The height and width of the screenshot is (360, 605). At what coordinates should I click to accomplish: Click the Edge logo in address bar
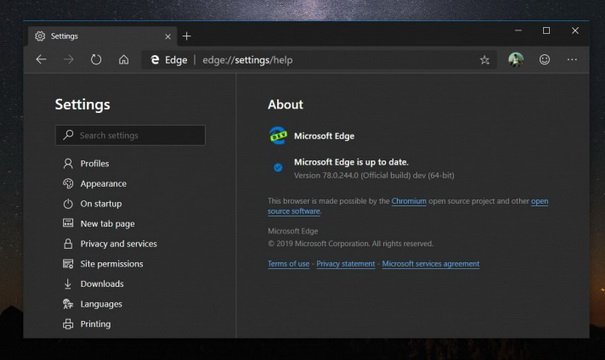(x=155, y=60)
